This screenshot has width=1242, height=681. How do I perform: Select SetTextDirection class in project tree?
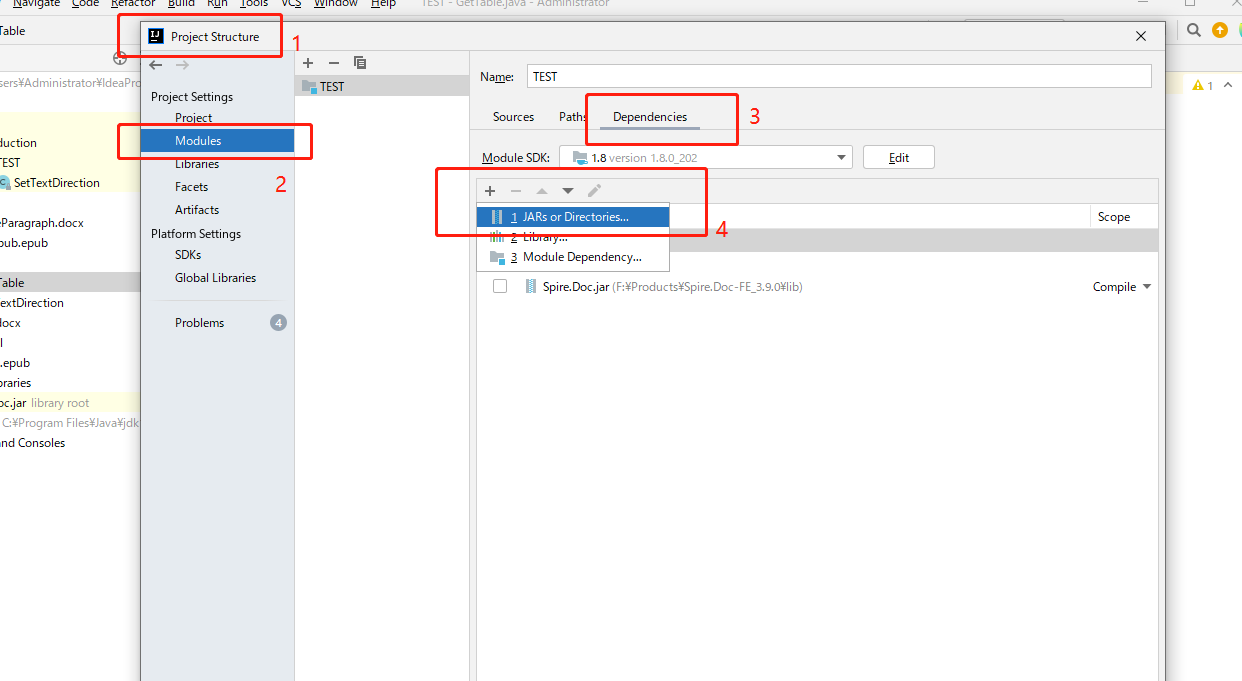tap(57, 183)
